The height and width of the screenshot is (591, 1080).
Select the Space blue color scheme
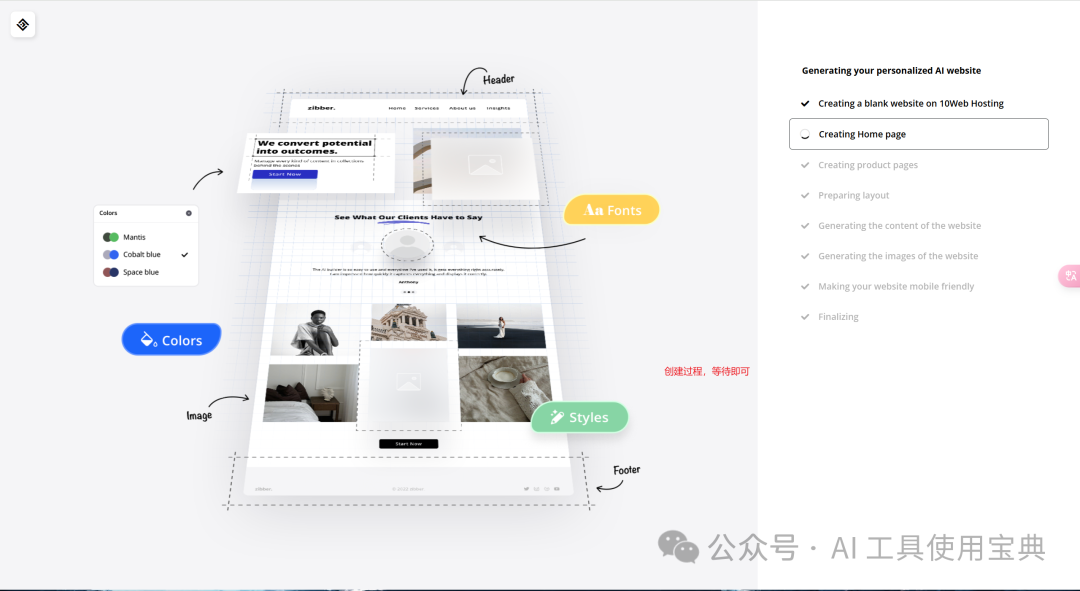[131, 272]
